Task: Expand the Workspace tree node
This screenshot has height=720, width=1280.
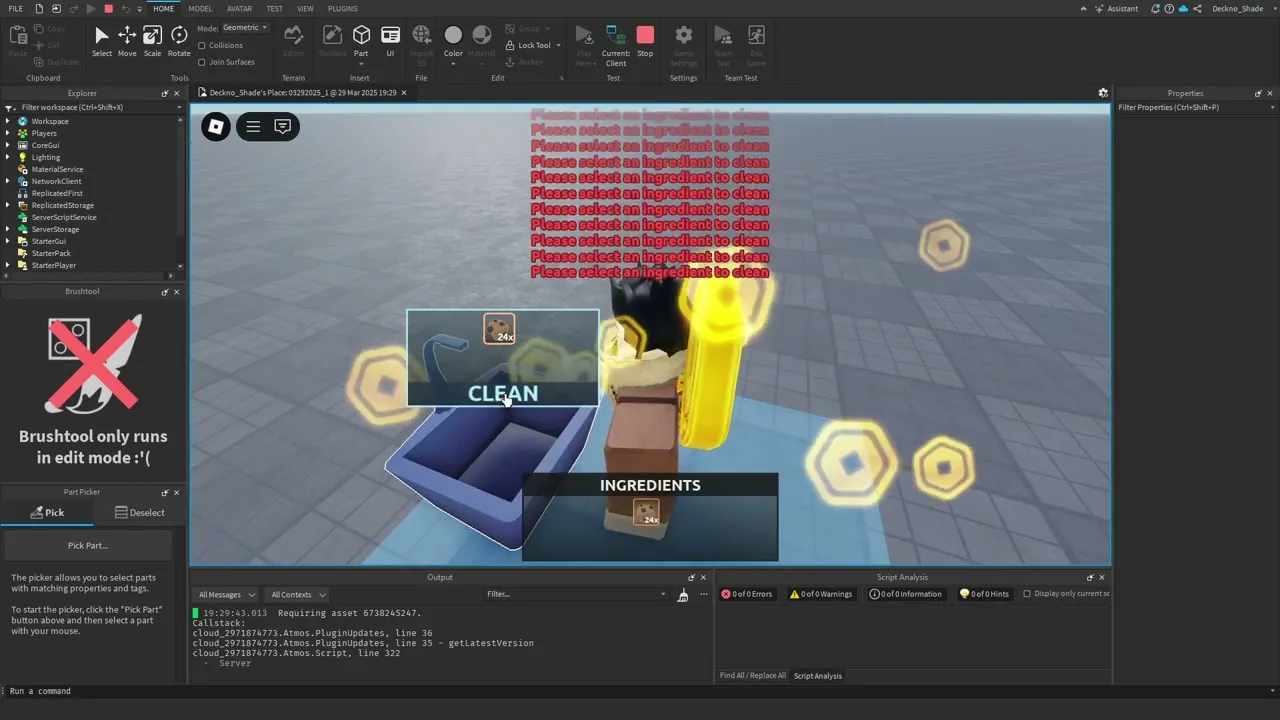Action: coord(8,121)
